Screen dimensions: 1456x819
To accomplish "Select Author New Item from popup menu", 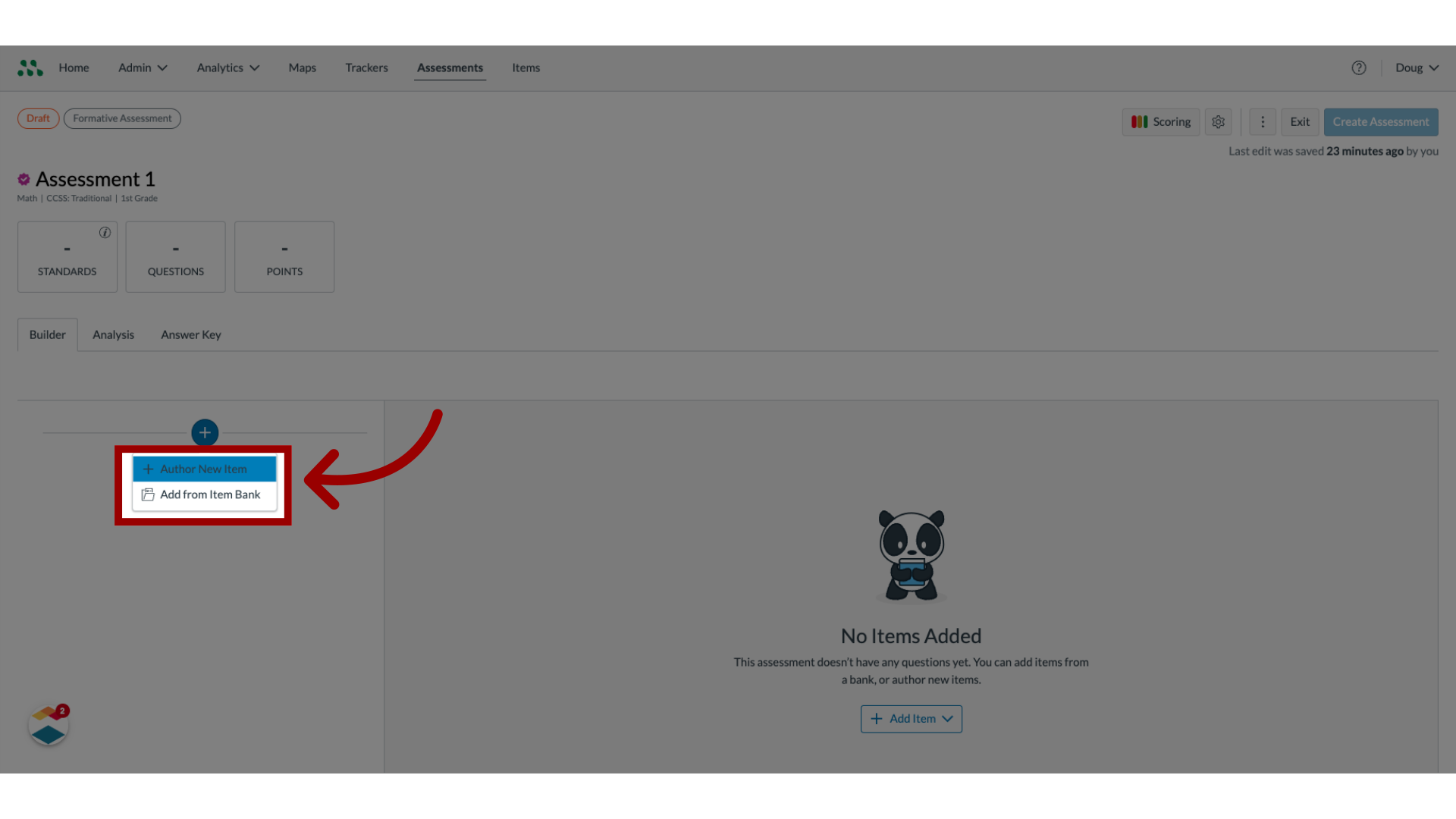I will click(x=204, y=468).
